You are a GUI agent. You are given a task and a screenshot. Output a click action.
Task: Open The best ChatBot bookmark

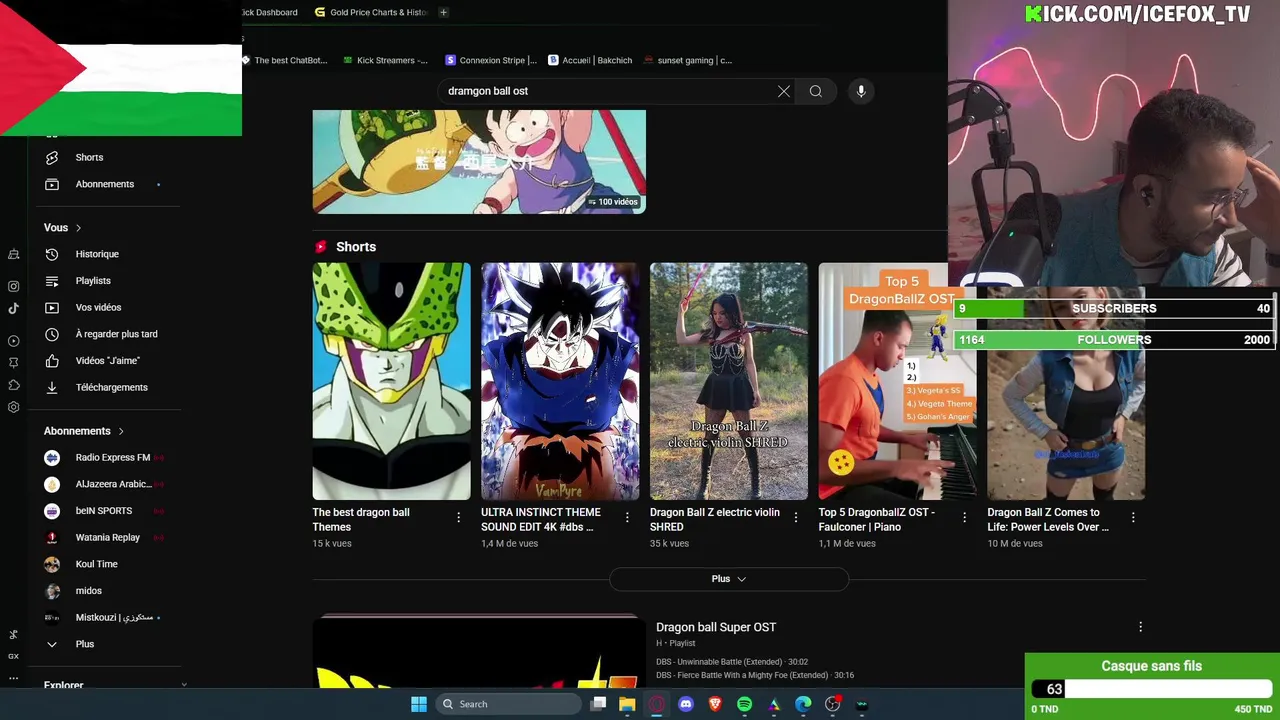pyautogui.click(x=284, y=60)
